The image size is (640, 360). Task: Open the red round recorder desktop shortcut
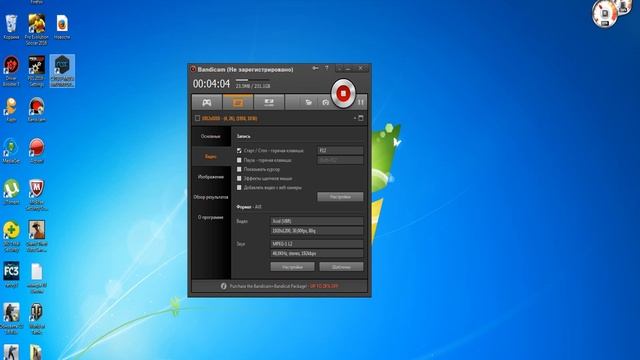coord(36,151)
